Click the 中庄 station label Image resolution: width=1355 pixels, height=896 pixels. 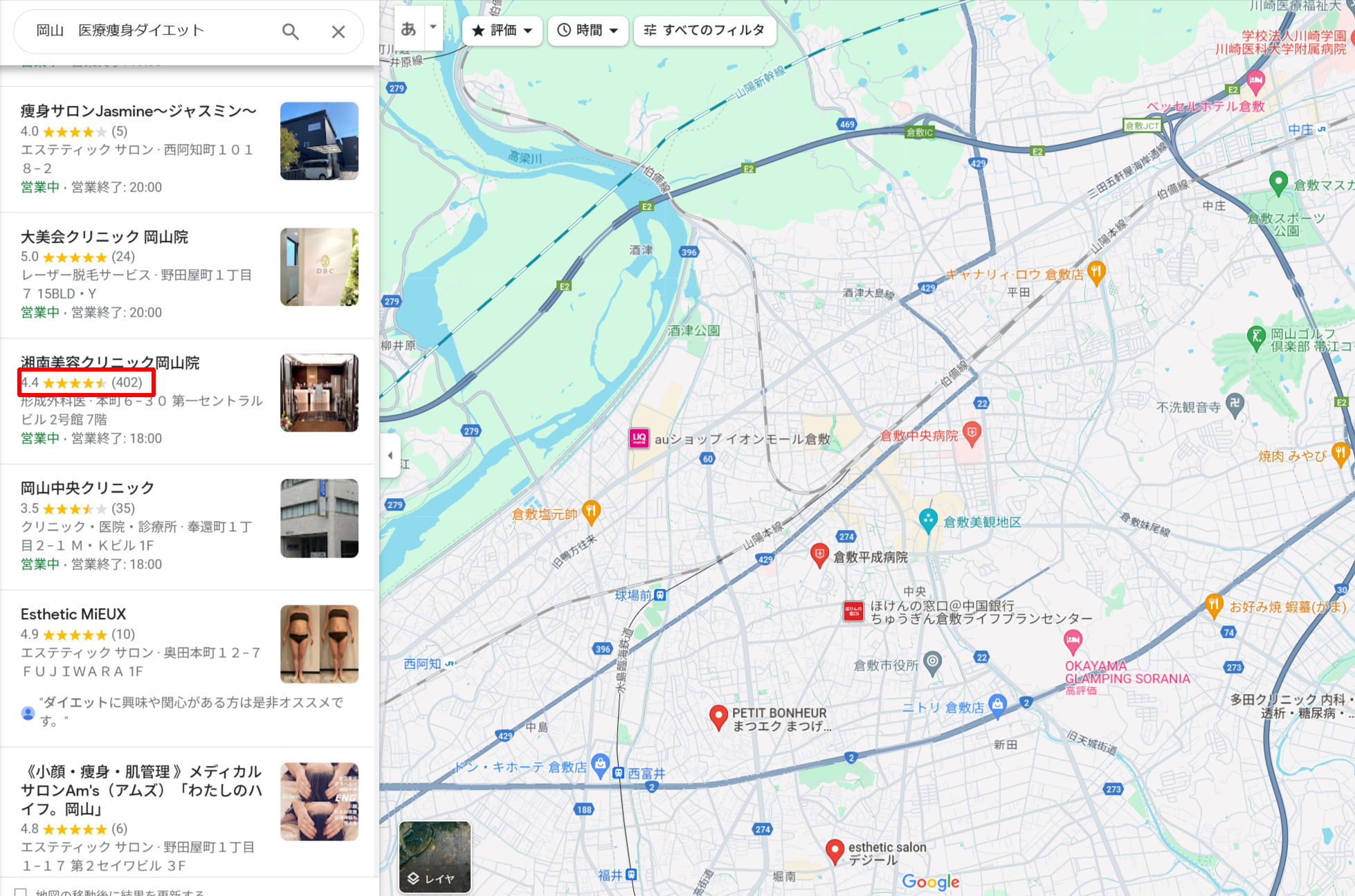(x=1300, y=129)
